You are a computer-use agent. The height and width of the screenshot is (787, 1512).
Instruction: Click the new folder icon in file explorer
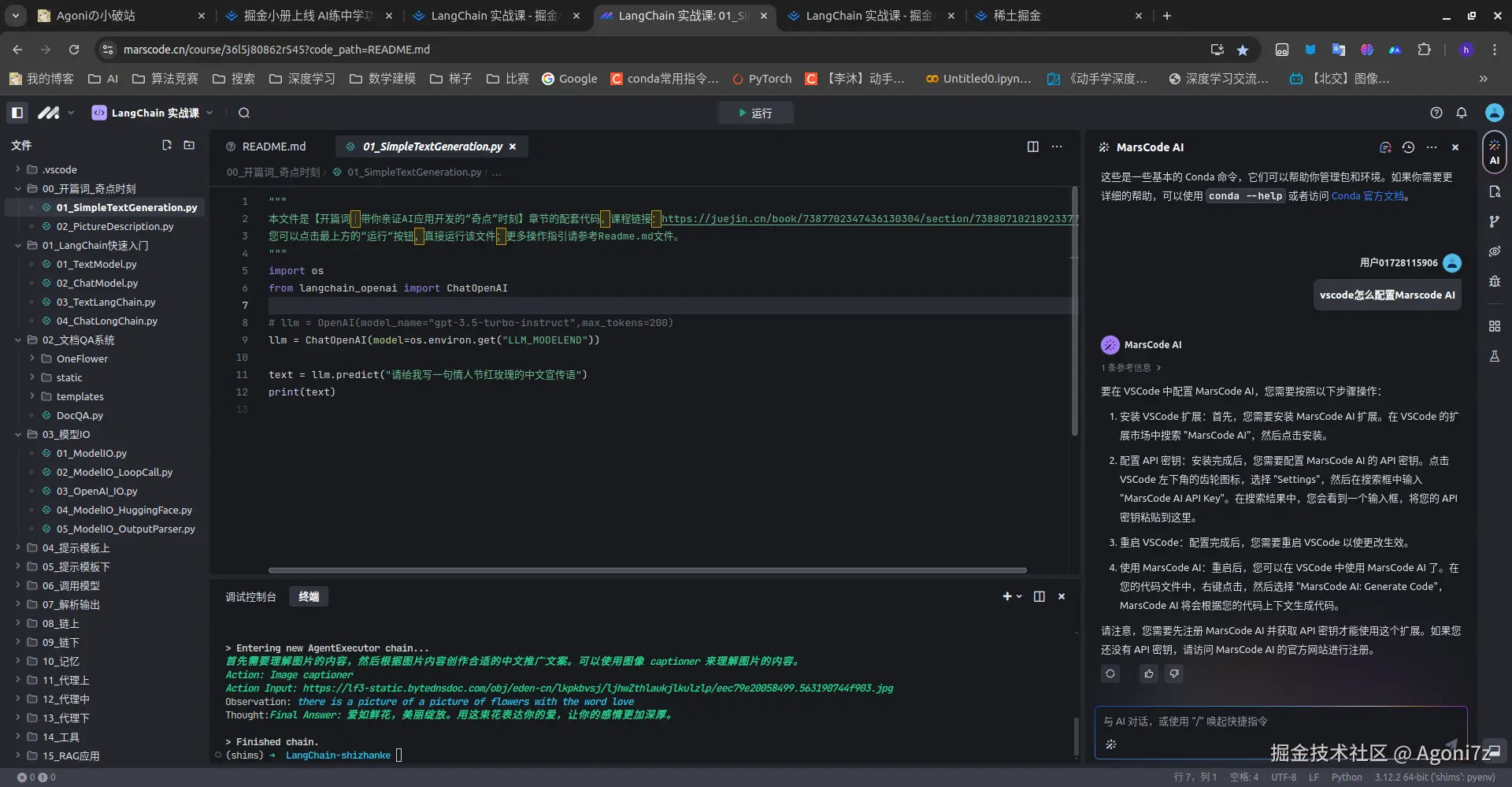(189, 145)
